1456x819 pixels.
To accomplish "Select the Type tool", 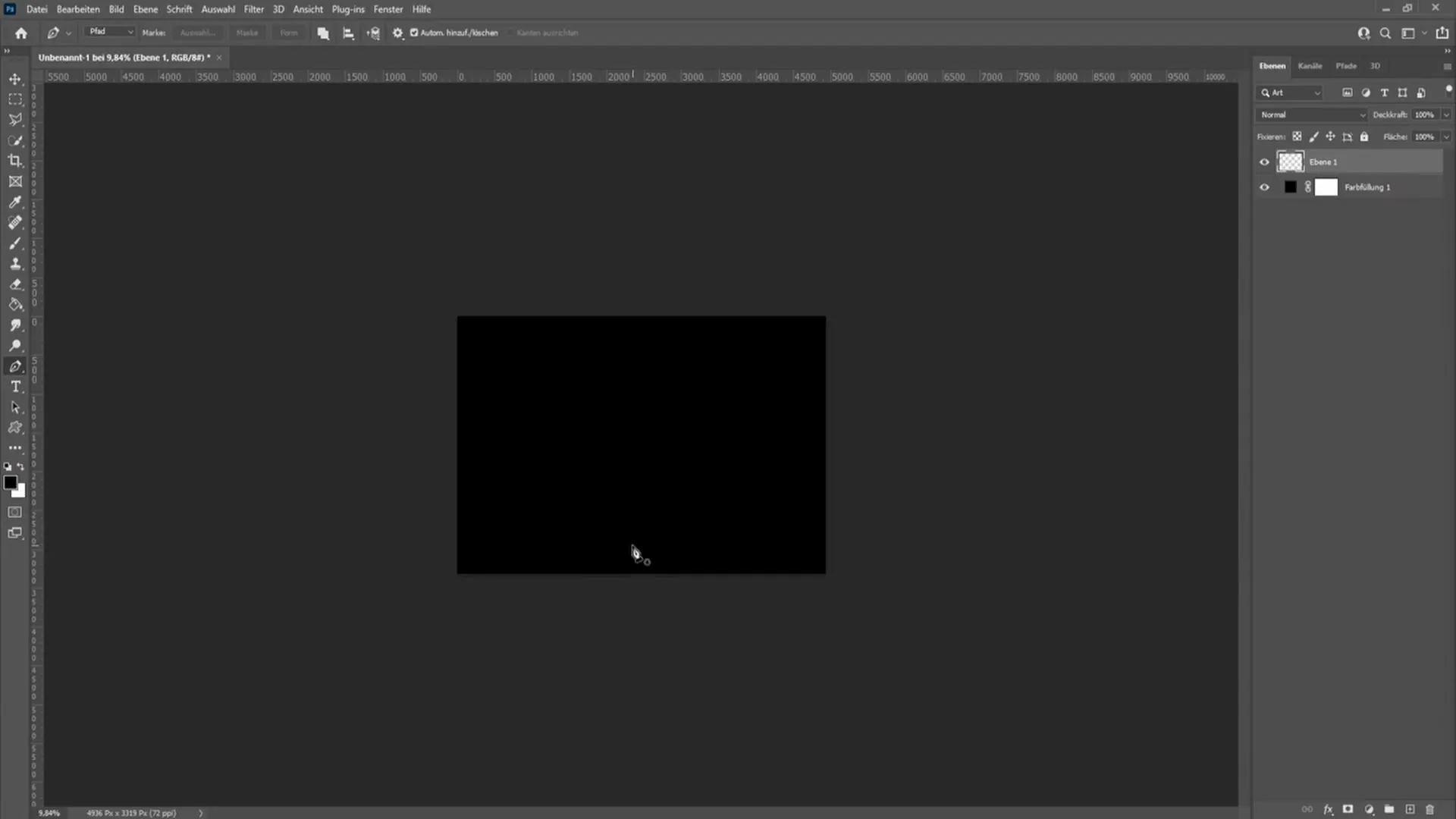I will pyautogui.click(x=15, y=387).
